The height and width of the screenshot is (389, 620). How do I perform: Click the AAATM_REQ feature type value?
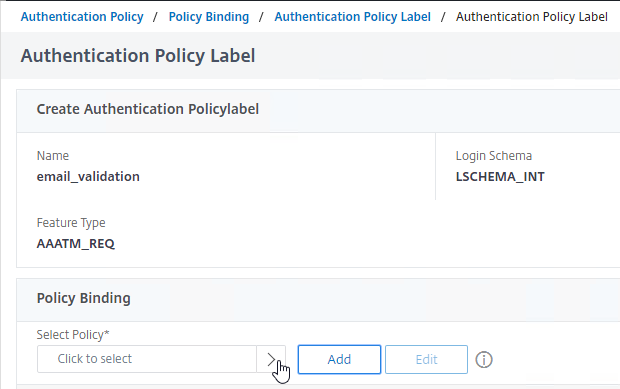[x=76, y=244]
